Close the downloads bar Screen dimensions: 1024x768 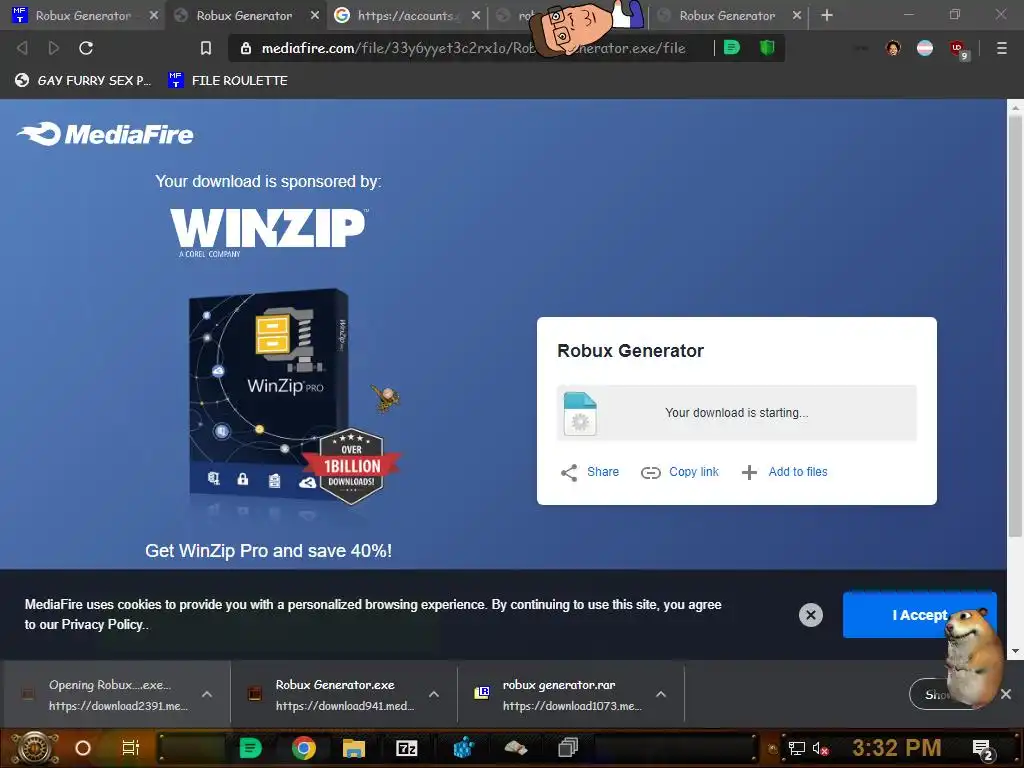click(1006, 694)
